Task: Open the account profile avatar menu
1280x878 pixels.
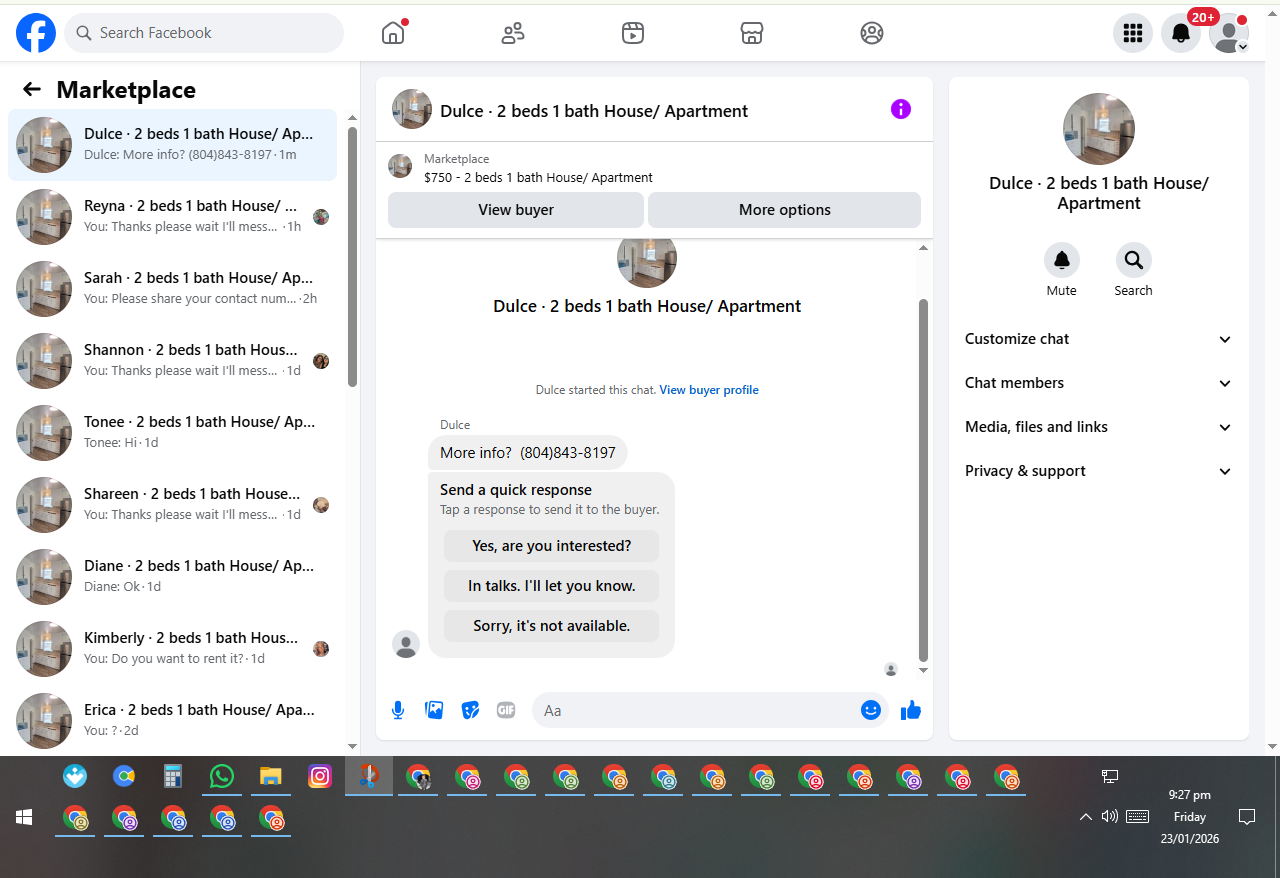Action: pos(1229,33)
